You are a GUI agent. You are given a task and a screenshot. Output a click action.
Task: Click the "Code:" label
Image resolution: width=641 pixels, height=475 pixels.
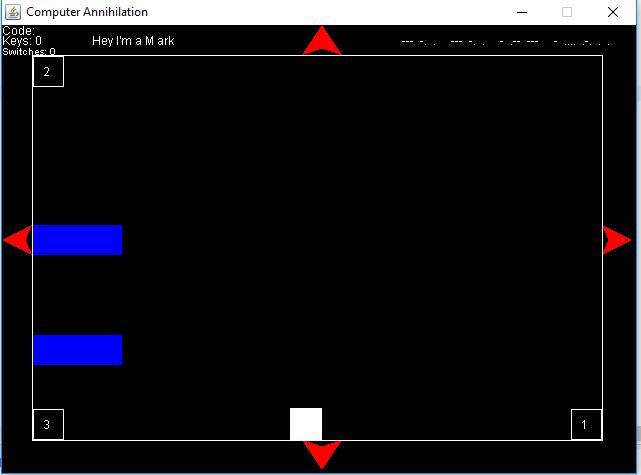pos(18,31)
